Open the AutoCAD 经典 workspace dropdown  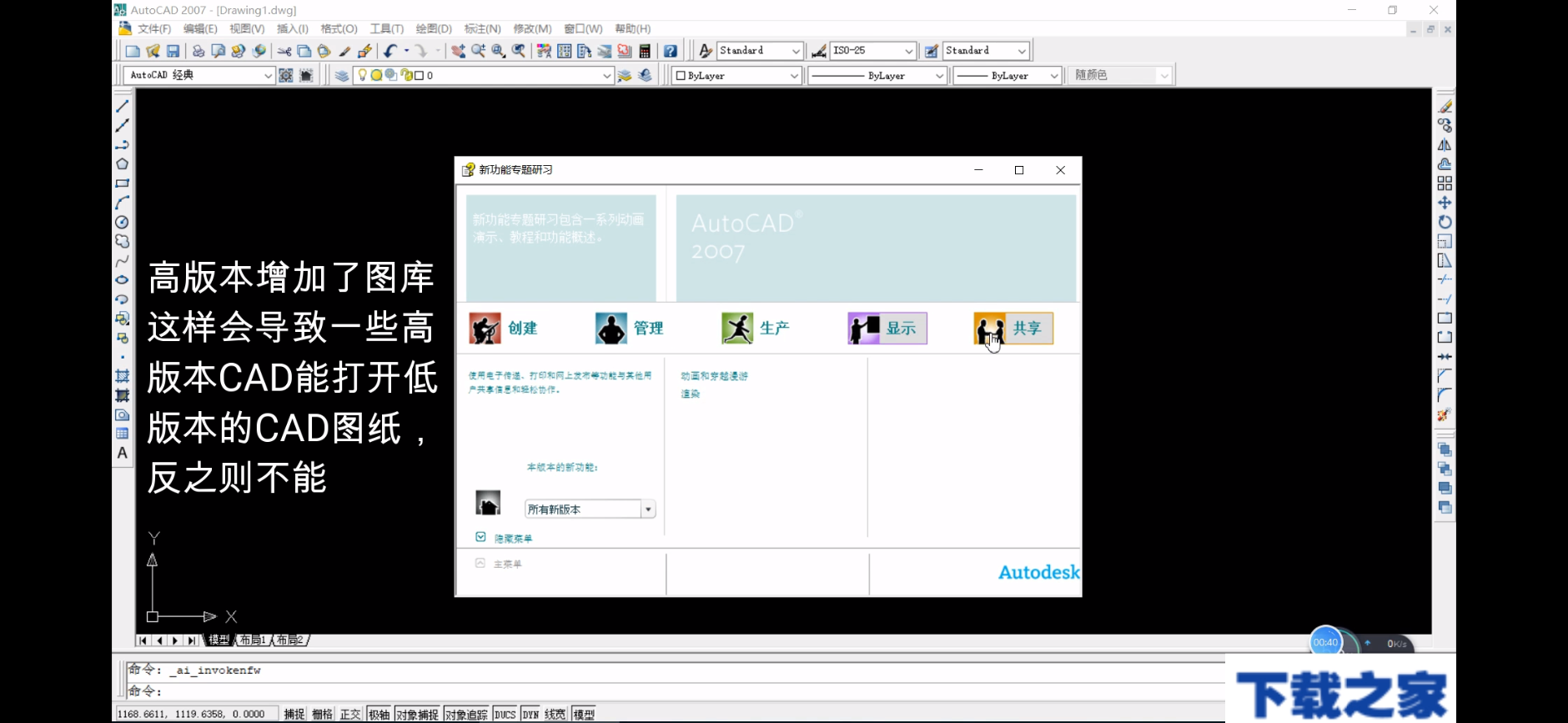click(199, 75)
